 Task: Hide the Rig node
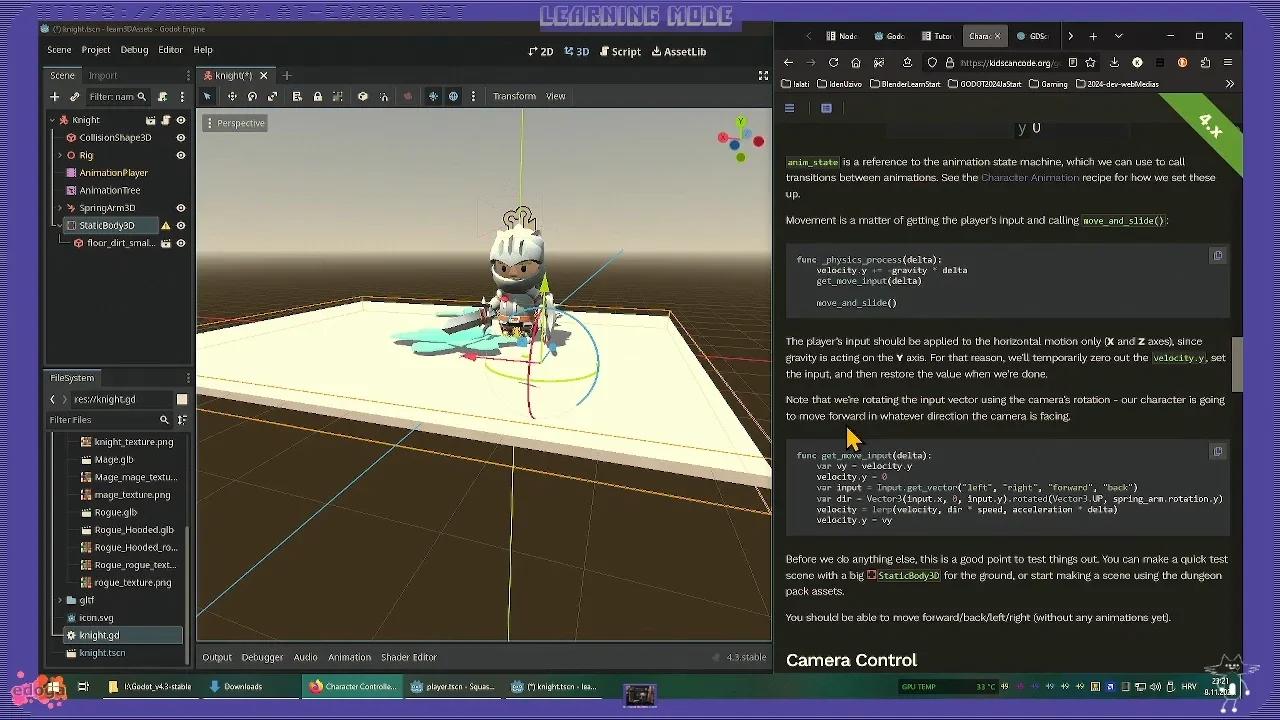pyautogui.click(x=180, y=155)
